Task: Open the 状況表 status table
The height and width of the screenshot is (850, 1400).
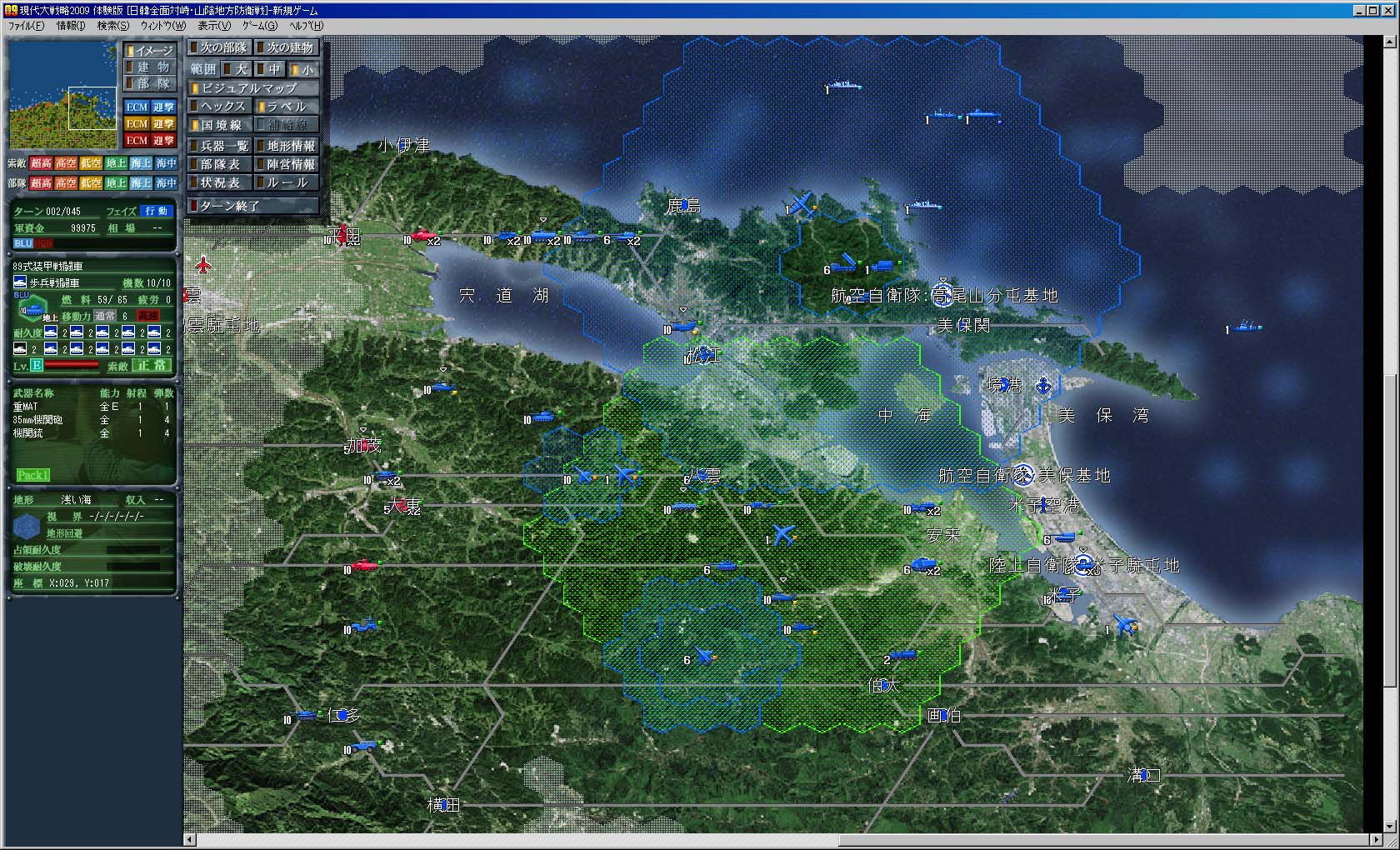Action: coord(219,182)
